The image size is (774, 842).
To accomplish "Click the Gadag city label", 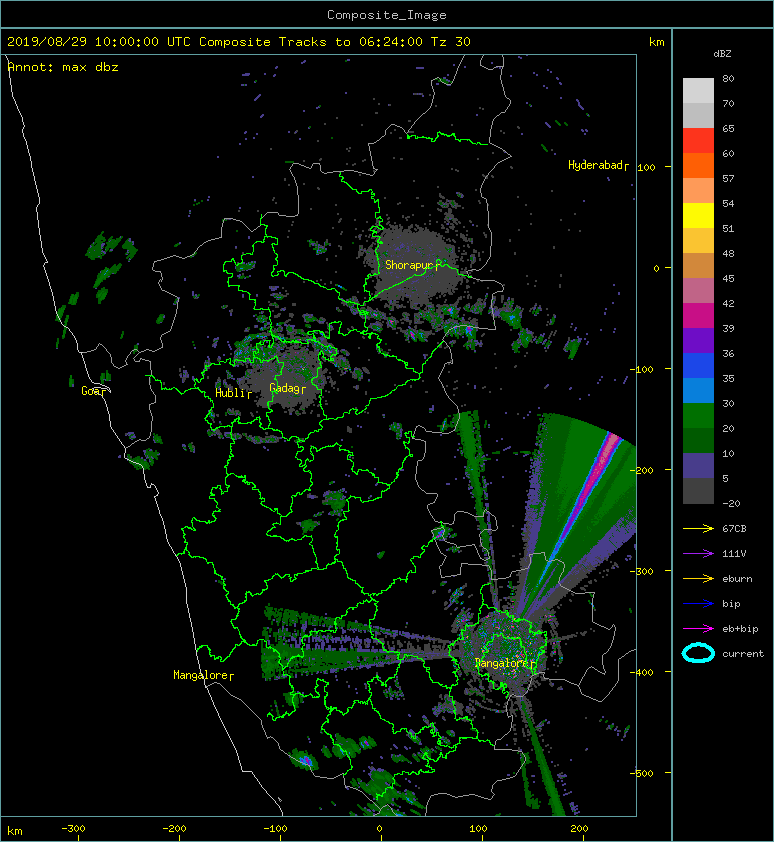I will pyautogui.click(x=285, y=388).
